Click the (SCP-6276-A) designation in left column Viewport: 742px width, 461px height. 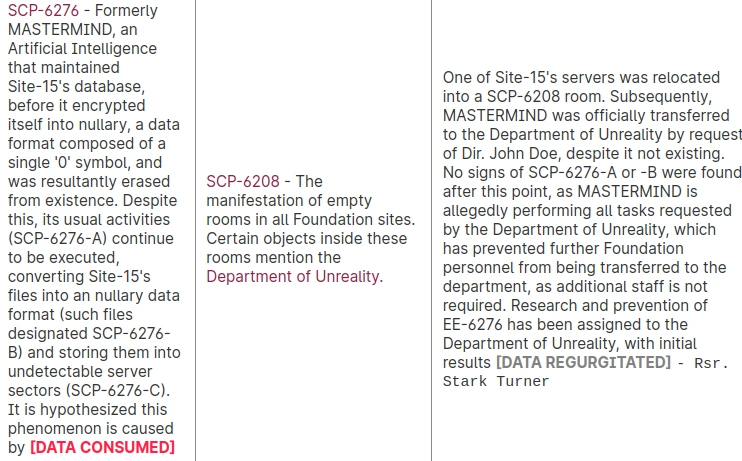click(x=58, y=238)
